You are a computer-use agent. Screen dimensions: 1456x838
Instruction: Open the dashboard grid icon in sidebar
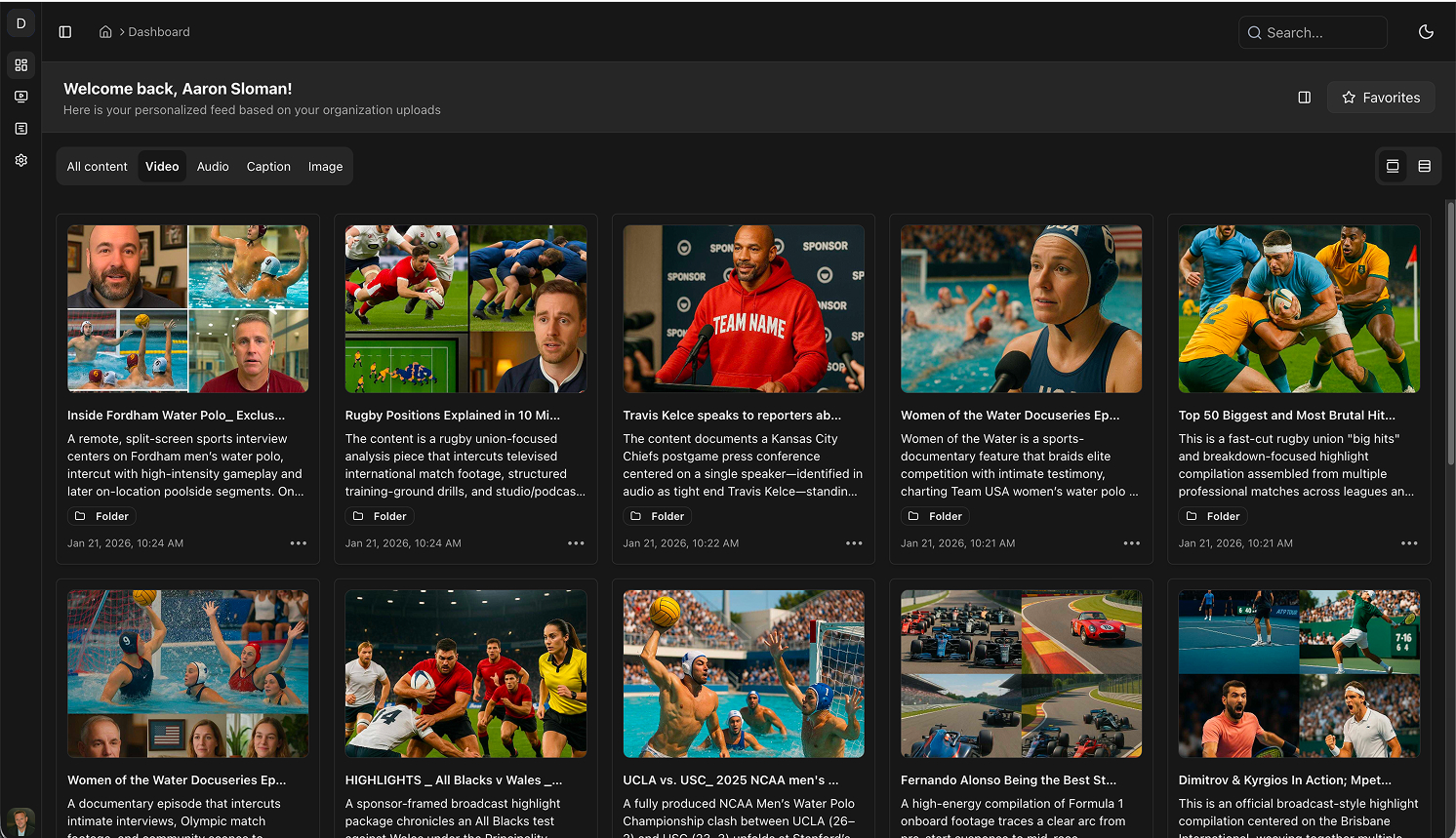[20, 65]
